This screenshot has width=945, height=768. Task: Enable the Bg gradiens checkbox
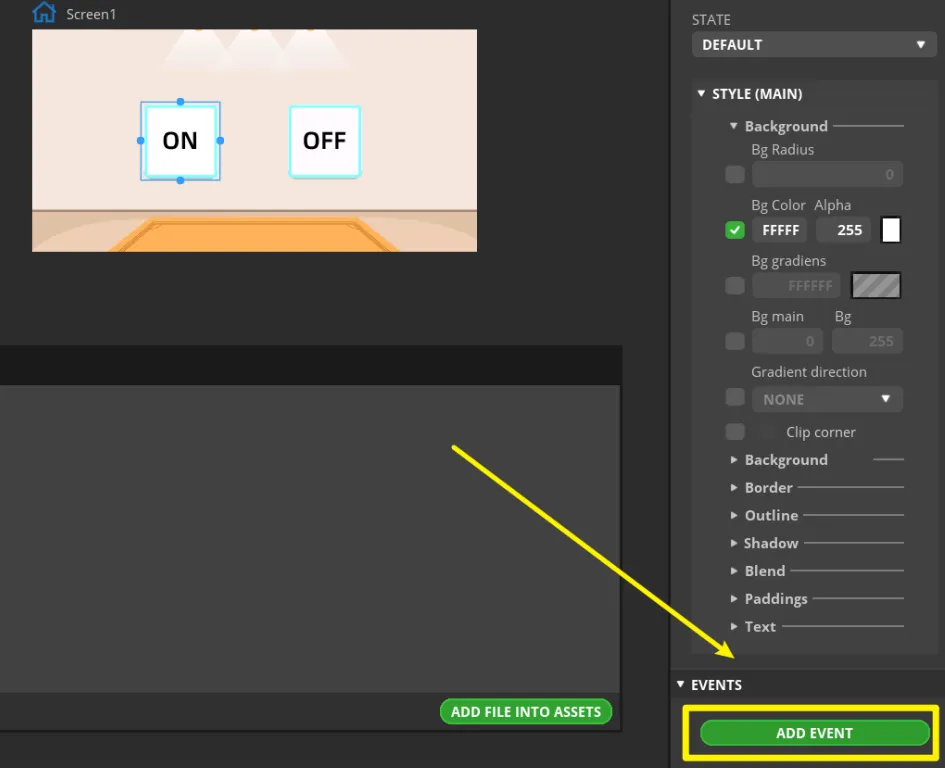click(735, 286)
